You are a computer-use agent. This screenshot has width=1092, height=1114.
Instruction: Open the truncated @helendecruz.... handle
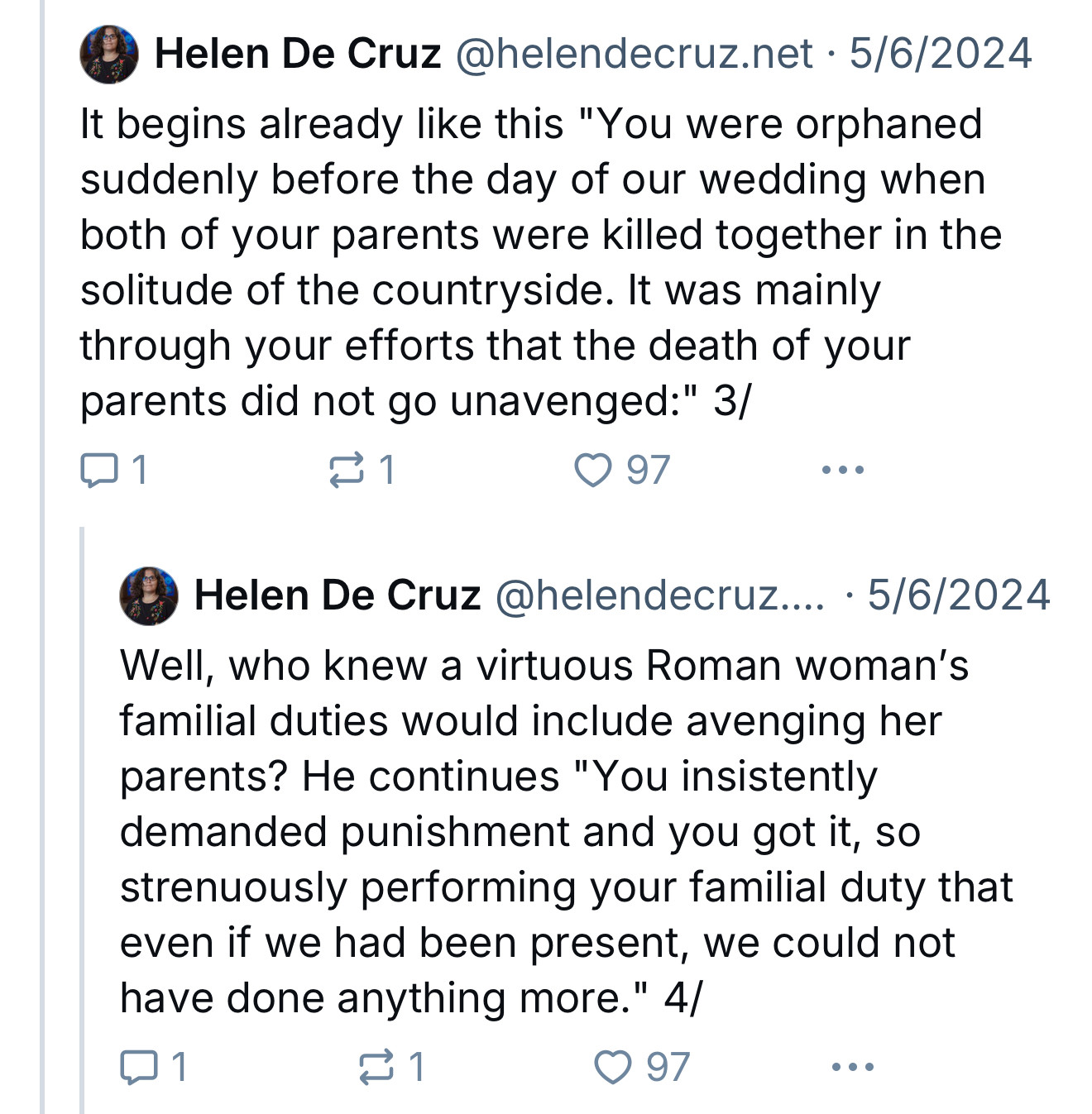pos(659,595)
